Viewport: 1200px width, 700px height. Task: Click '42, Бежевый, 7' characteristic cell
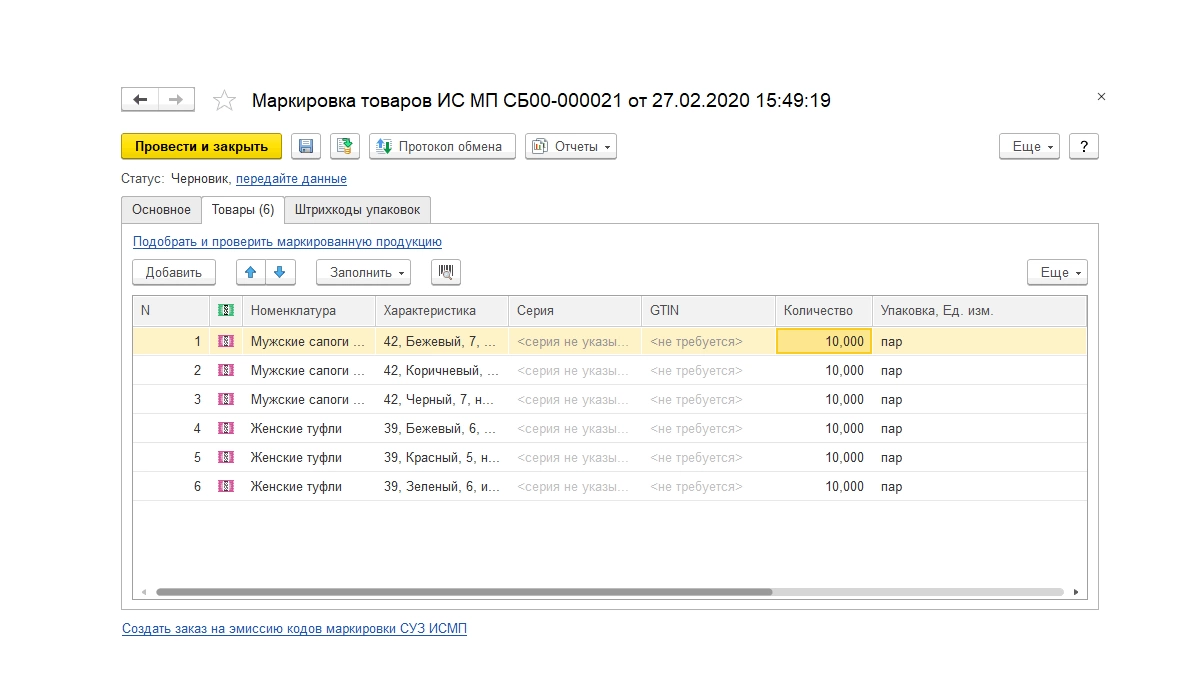442,341
